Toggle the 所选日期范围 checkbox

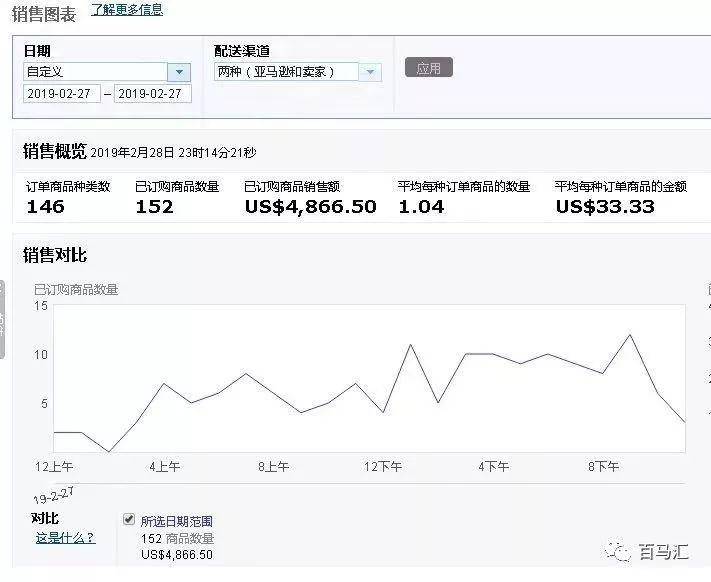coord(128,520)
